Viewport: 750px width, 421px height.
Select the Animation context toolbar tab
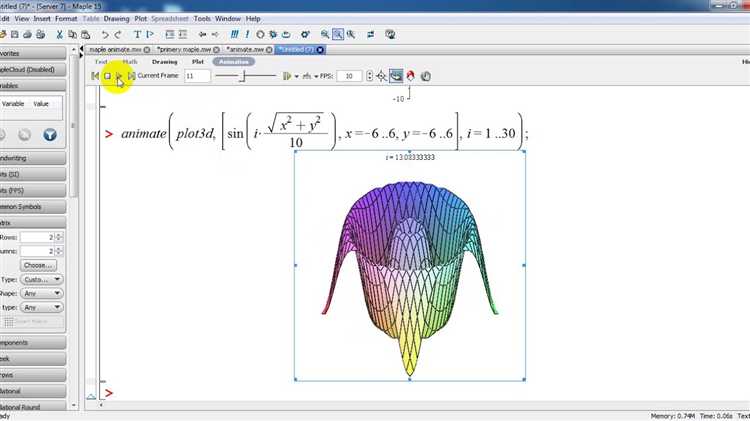point(234,62)
